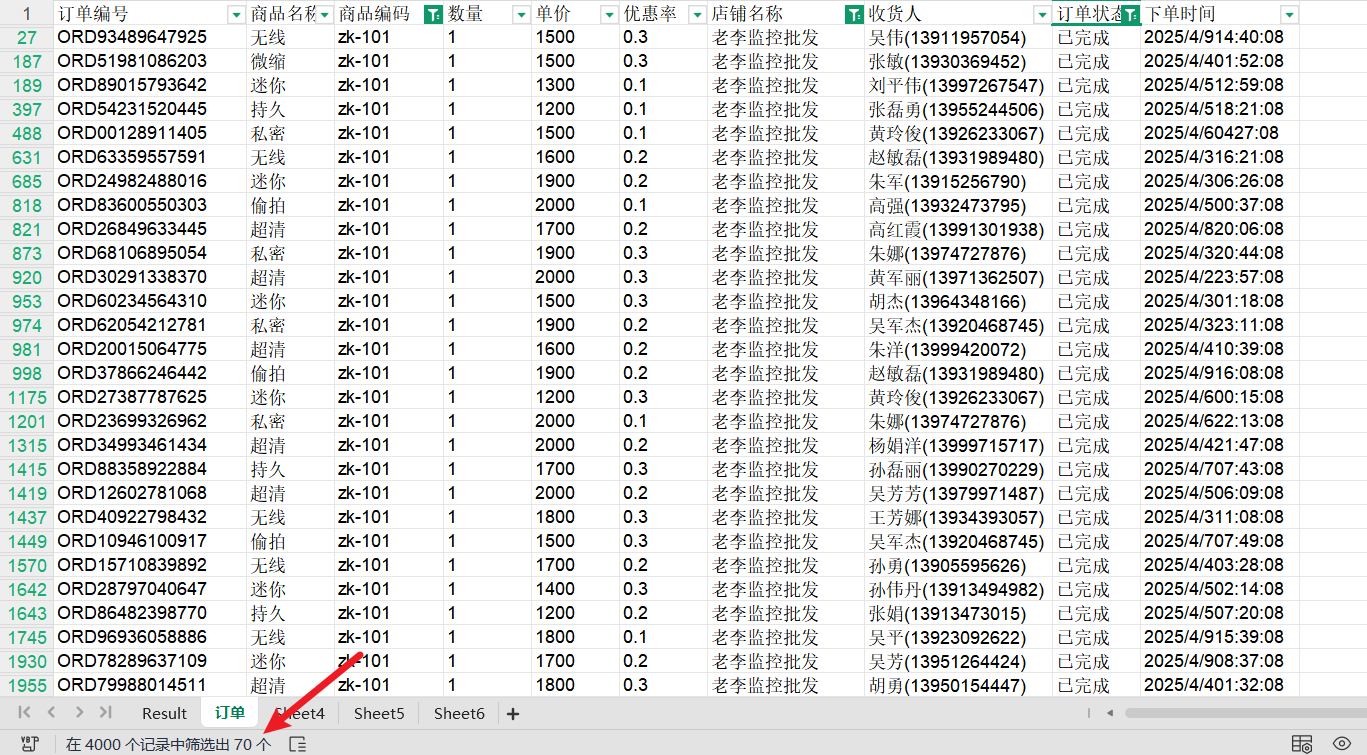Viewport: 1367px width, 755px height.
Task: Go to next sheet with arrow
Action: click(79, 713)
